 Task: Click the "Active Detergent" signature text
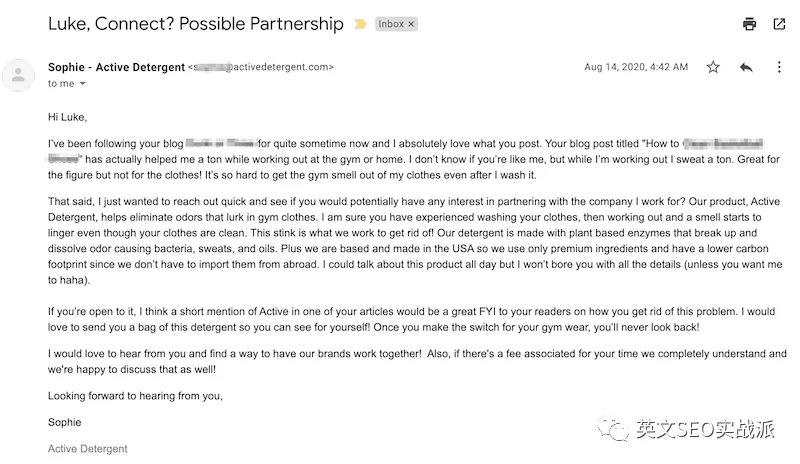click(87, 449)
